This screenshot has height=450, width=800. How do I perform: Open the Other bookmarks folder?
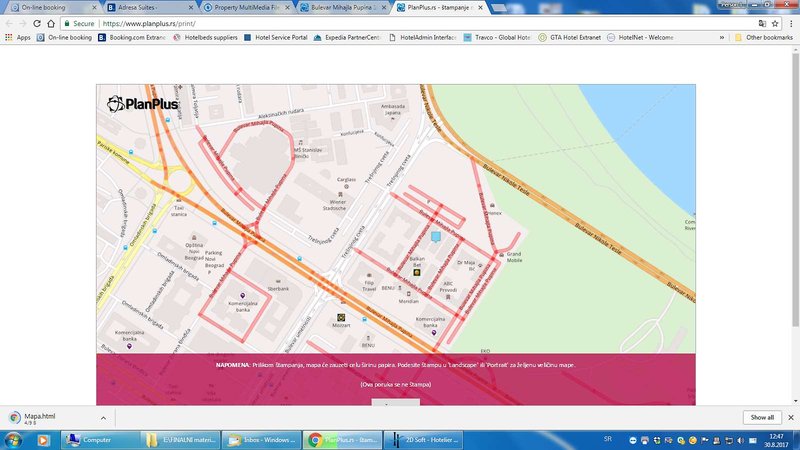[x=762, y=37]
